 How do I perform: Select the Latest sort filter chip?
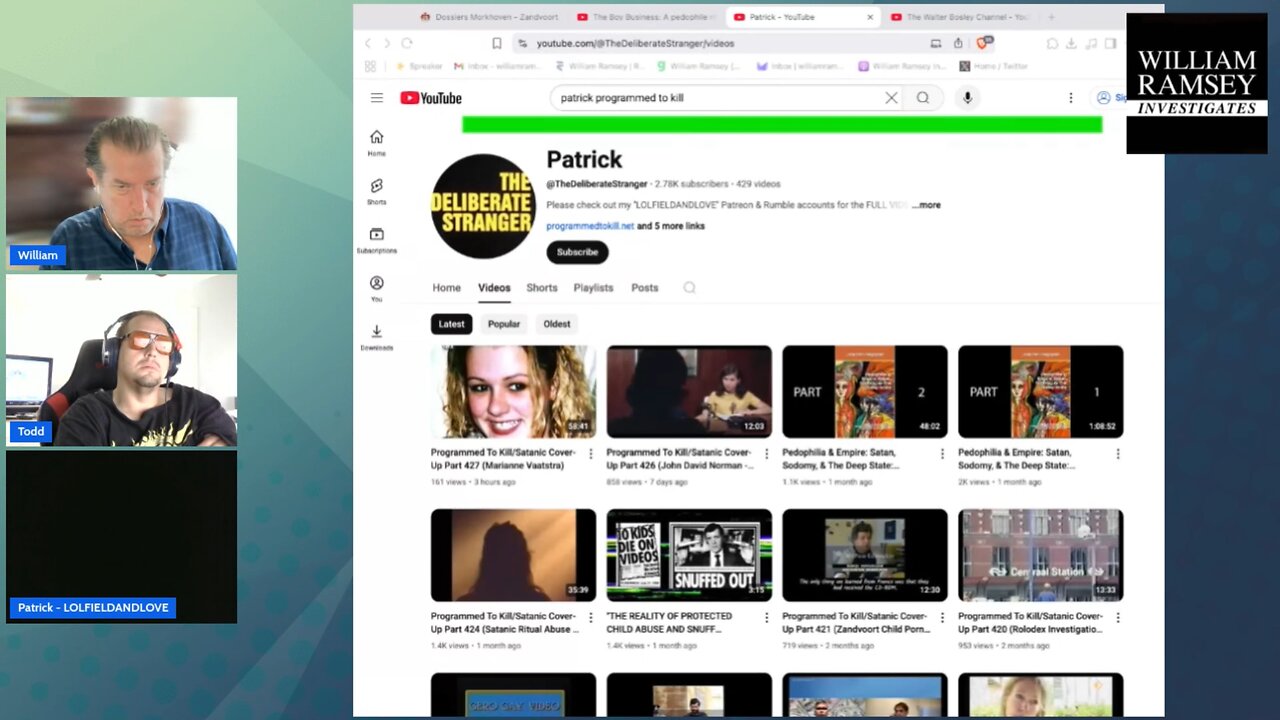pyautogui.click(x=451, y=324)
